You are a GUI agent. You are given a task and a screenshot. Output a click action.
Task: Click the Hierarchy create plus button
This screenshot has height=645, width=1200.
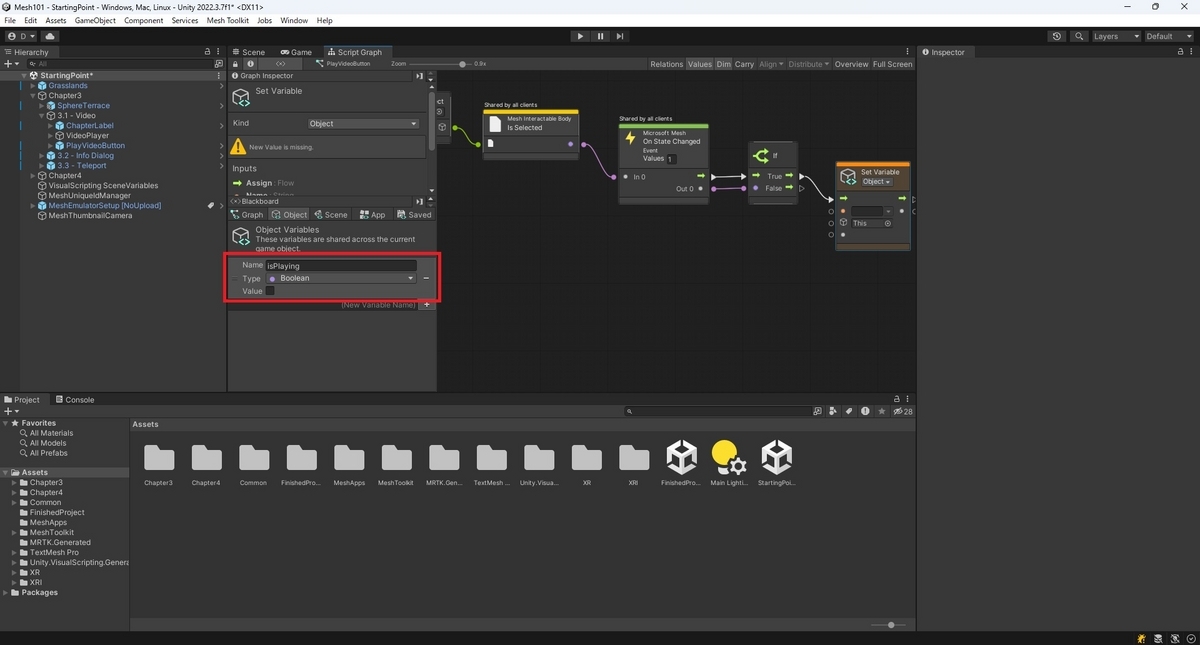(10, 63)
